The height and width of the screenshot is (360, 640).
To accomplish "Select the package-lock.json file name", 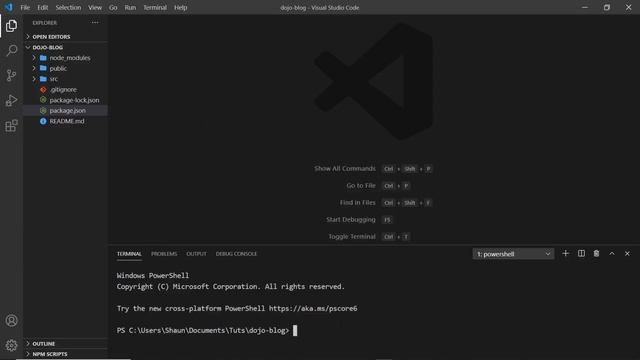I will pyautogui.click(x=74, y=100).
